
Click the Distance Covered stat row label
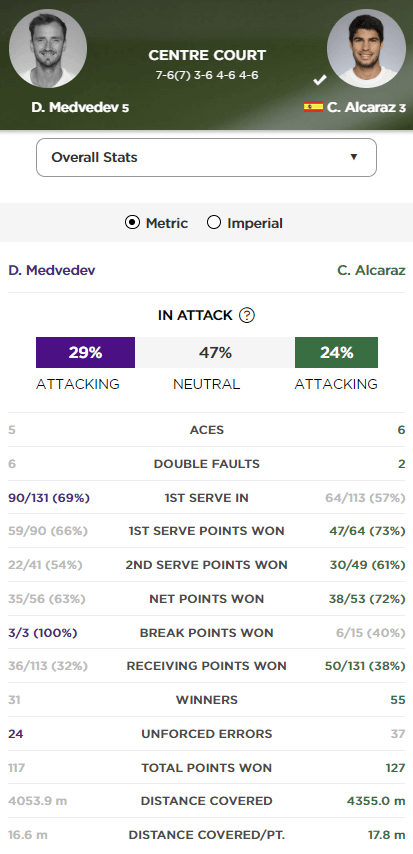tap(206, 801)
